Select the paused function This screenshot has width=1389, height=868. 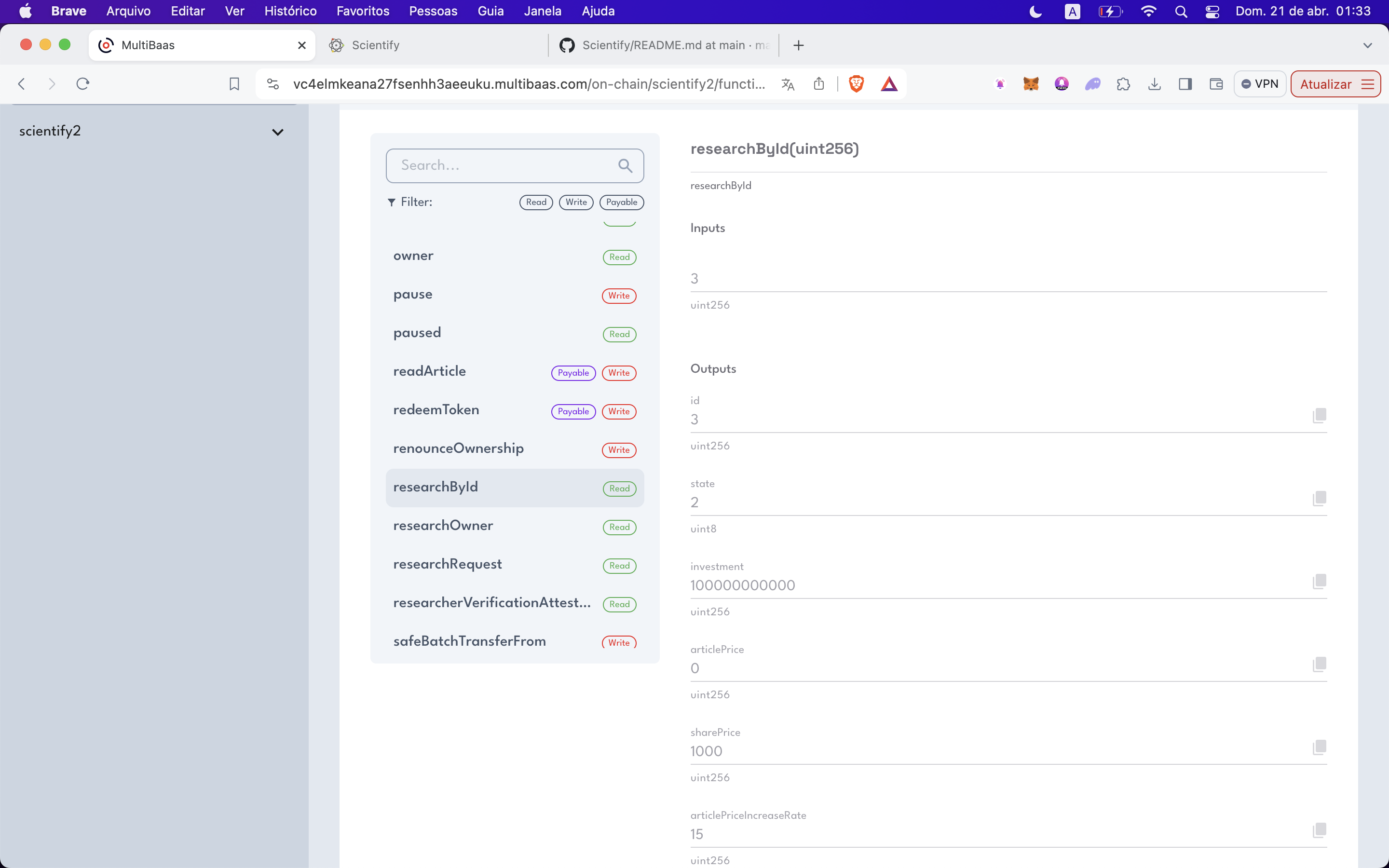(515, 334)
